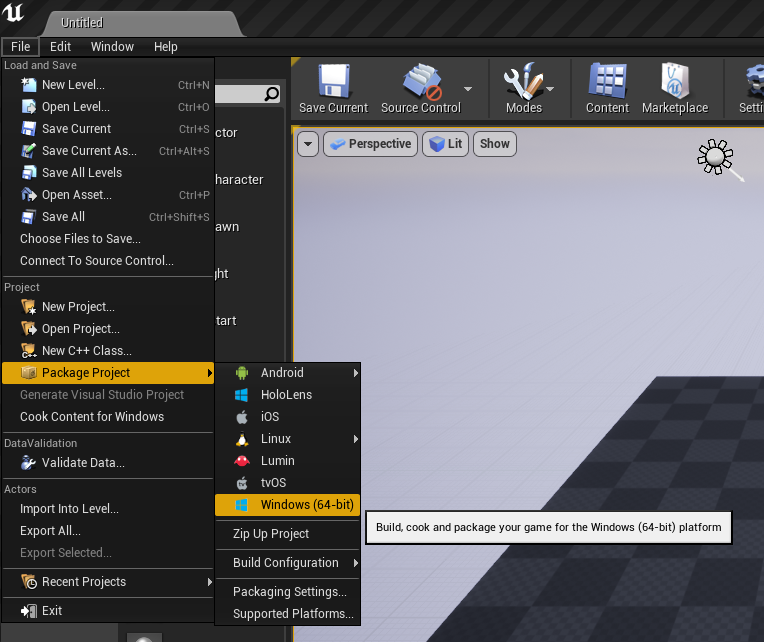This screenshot has width=764, height=642.
Task: Click the Save All Levels icon
Action: point(29,172)
